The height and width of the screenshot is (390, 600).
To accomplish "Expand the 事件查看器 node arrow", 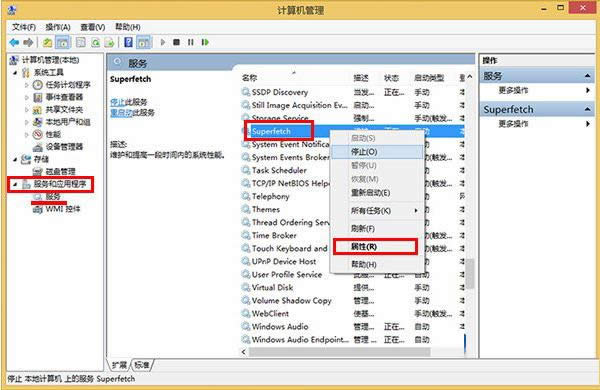I will (x=26, y=97).
